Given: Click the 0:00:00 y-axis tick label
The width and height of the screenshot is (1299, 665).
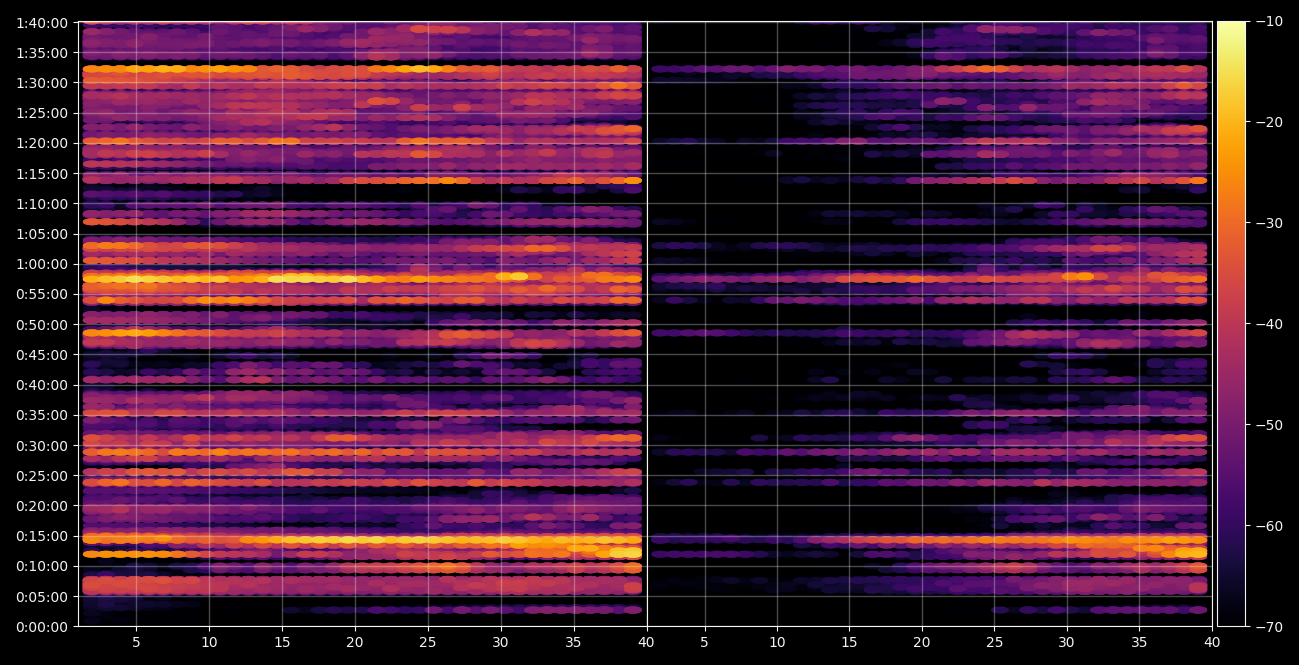Looking at the screenshot, I should [41, 627].
